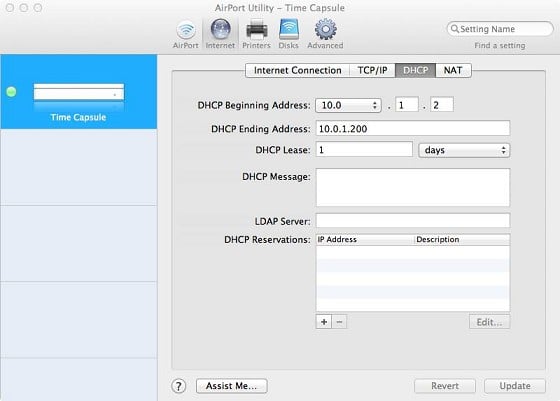Viewport: 560px width, 401px height.
Task: Click the third octet field showing 1
Action: click(x=407, y=105)
